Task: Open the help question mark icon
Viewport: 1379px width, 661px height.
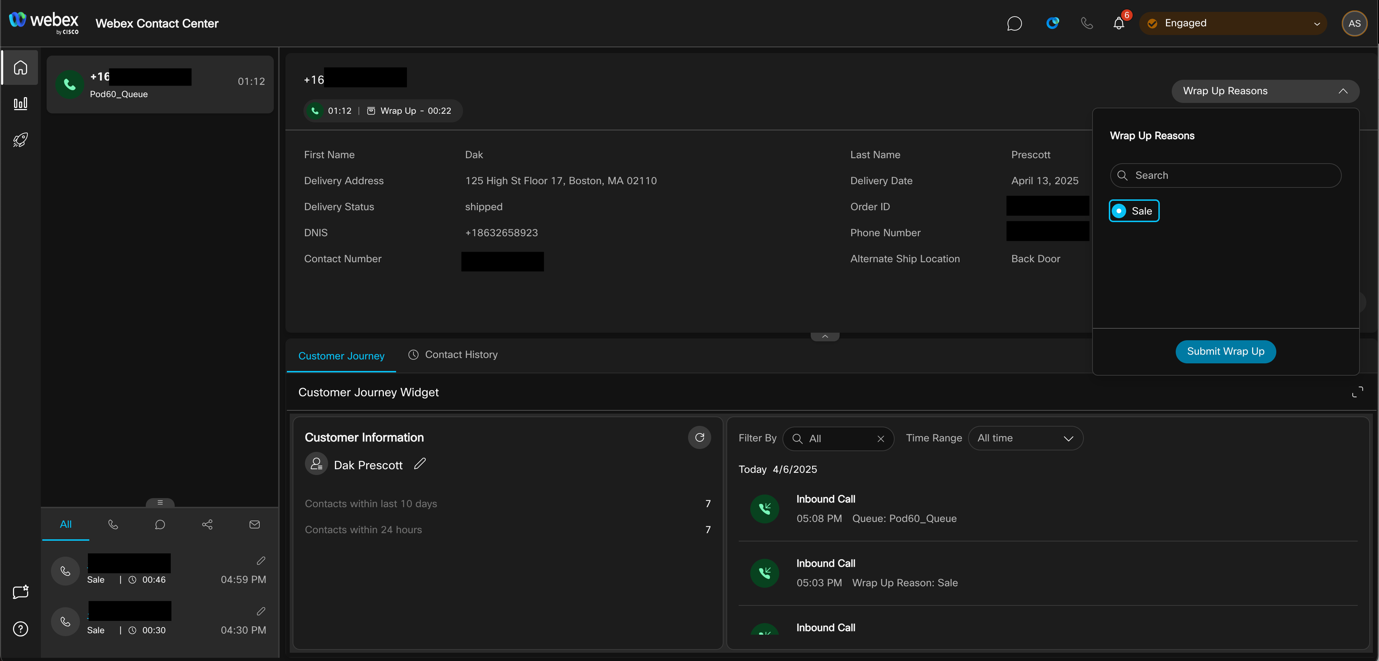Action: tap(20, 629)
